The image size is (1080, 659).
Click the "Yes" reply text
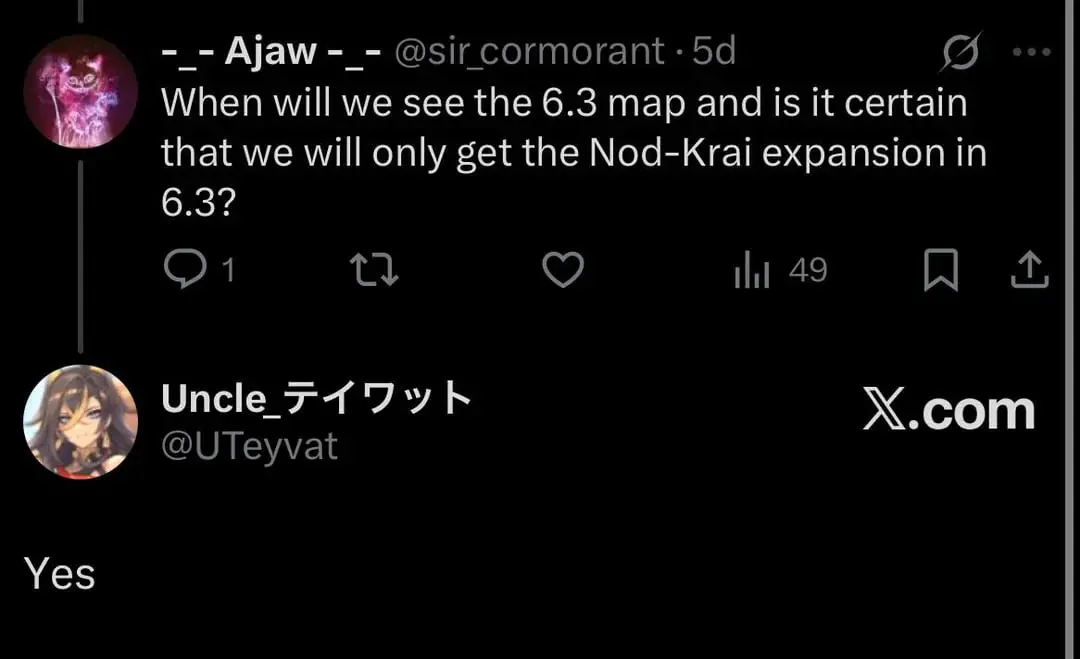click(60, 575)
